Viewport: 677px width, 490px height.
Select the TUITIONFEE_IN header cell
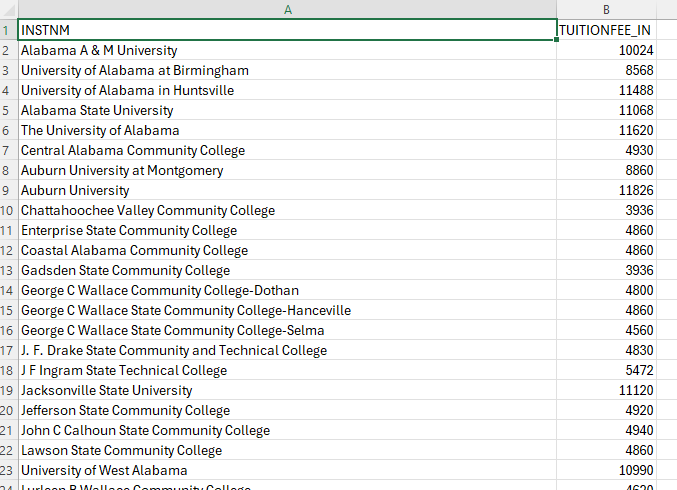click(x=606, y=30)
